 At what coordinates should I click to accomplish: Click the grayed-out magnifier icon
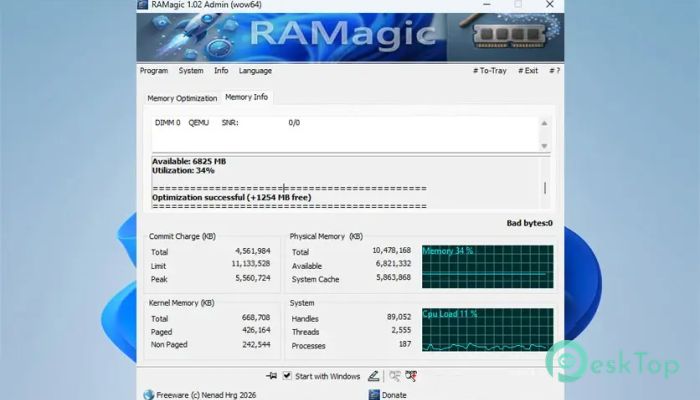(394, 376)
